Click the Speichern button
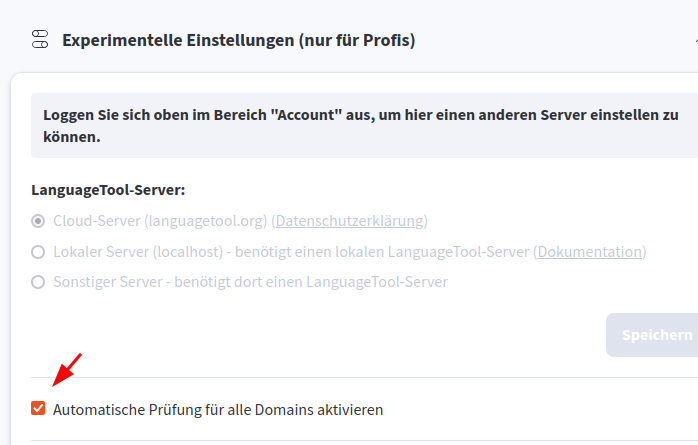This screenshot has height=445, width=698. point(652,335)
